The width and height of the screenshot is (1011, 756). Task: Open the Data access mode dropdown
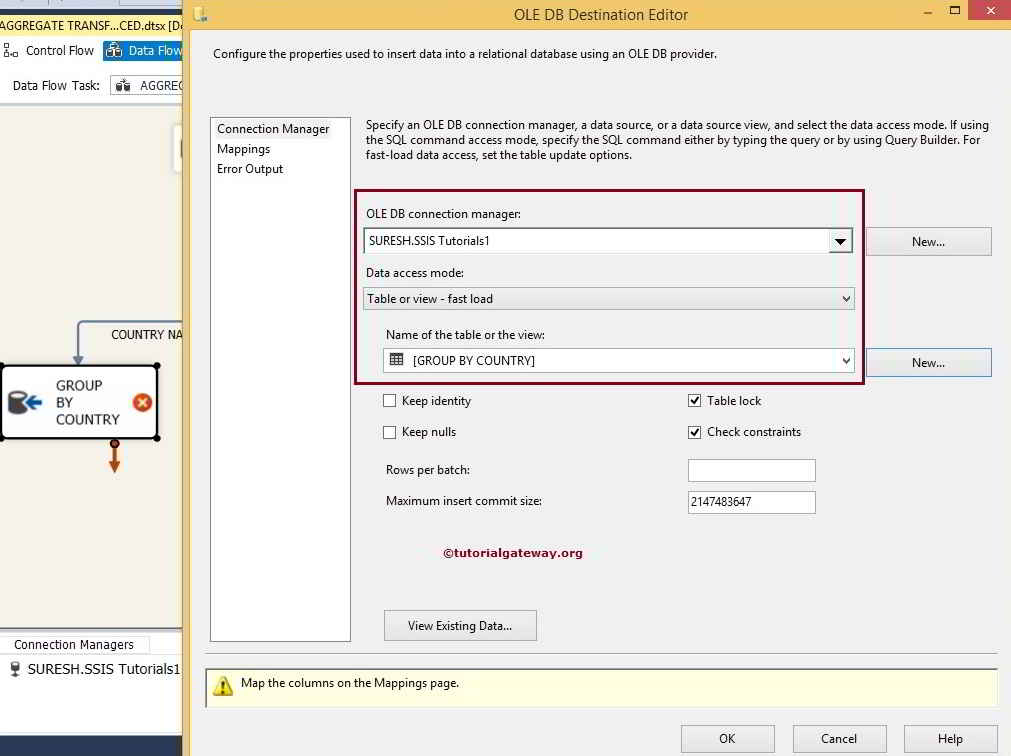[847, 298]
